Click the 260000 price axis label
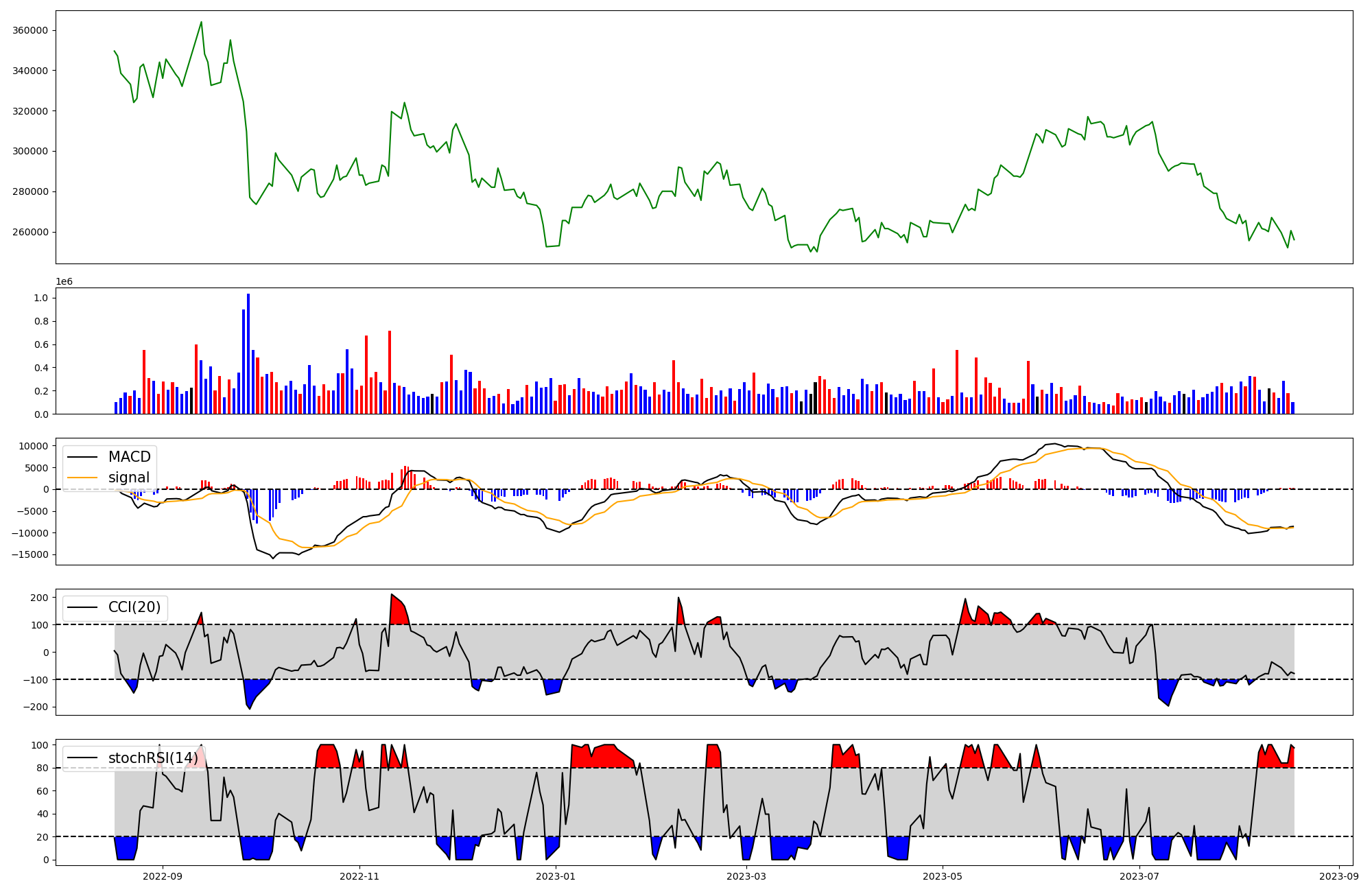The image size is (1372, 892). pos(30,232)
